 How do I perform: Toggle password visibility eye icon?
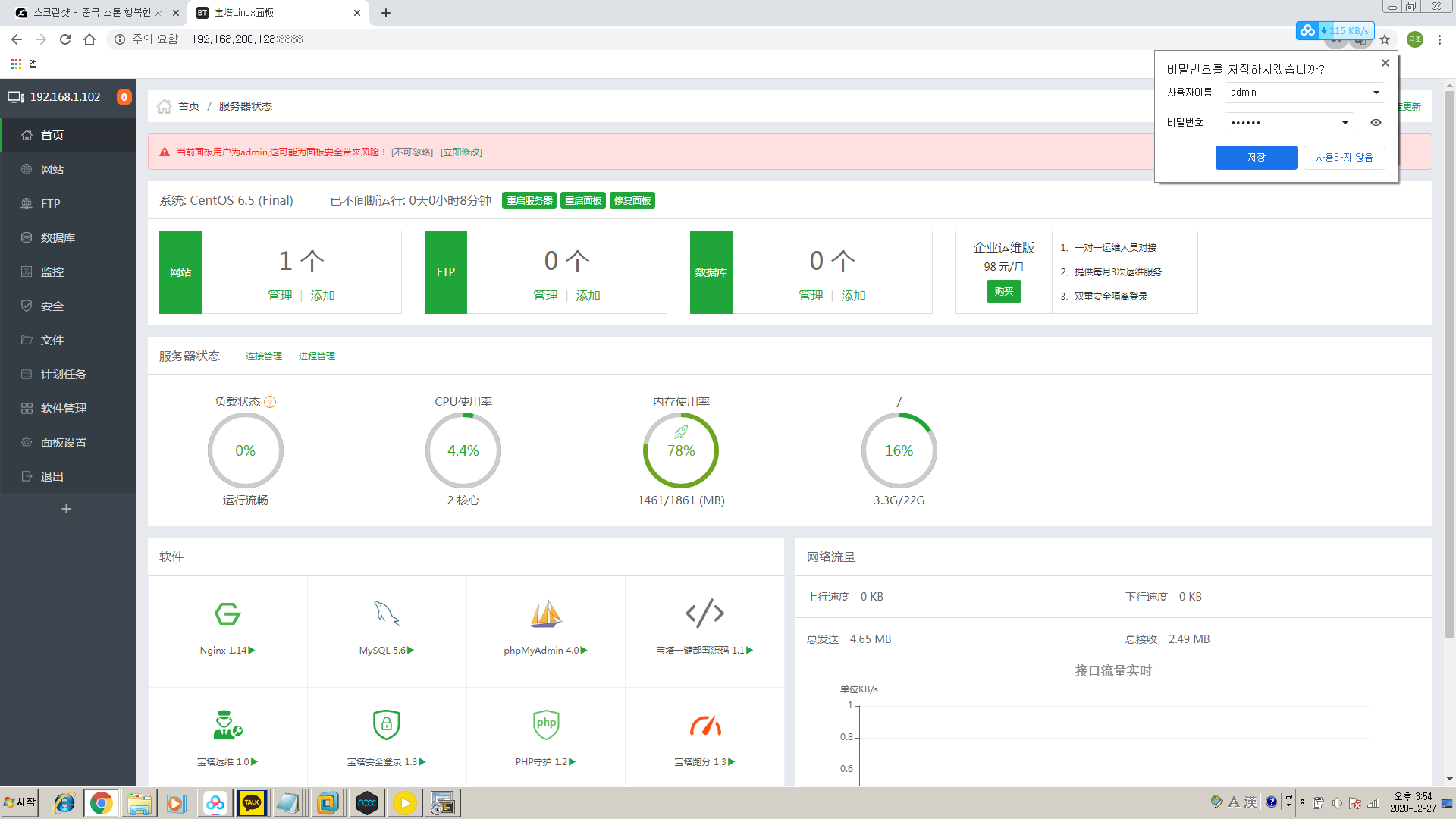coord(1376,123)
